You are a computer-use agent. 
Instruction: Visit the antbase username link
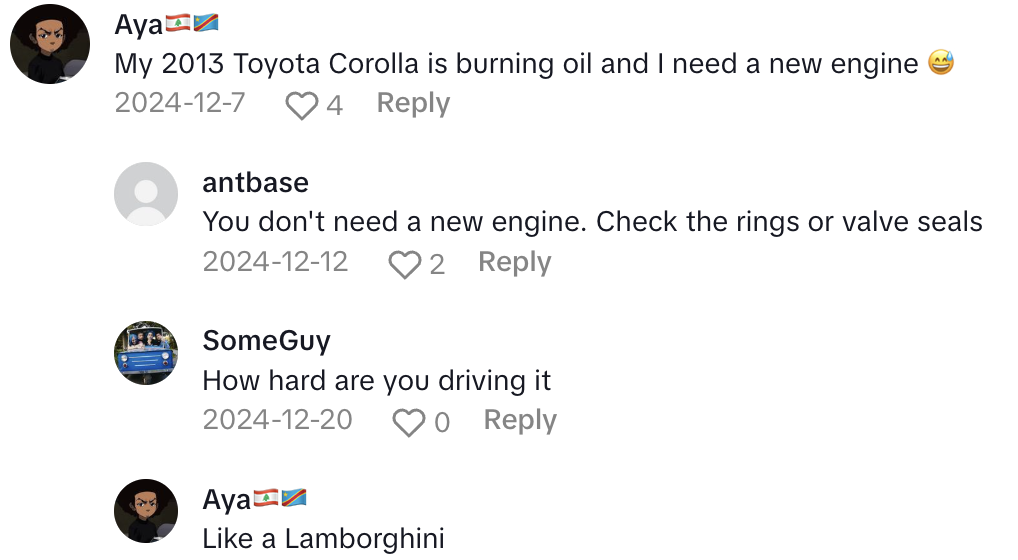[x=255, y=182]
